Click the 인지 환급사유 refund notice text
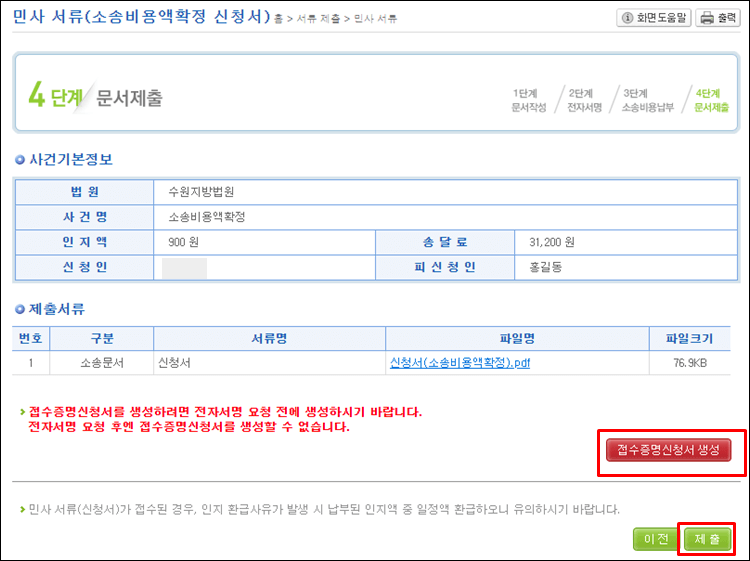This screenshot has width=750, height=561. click(324, 509)
